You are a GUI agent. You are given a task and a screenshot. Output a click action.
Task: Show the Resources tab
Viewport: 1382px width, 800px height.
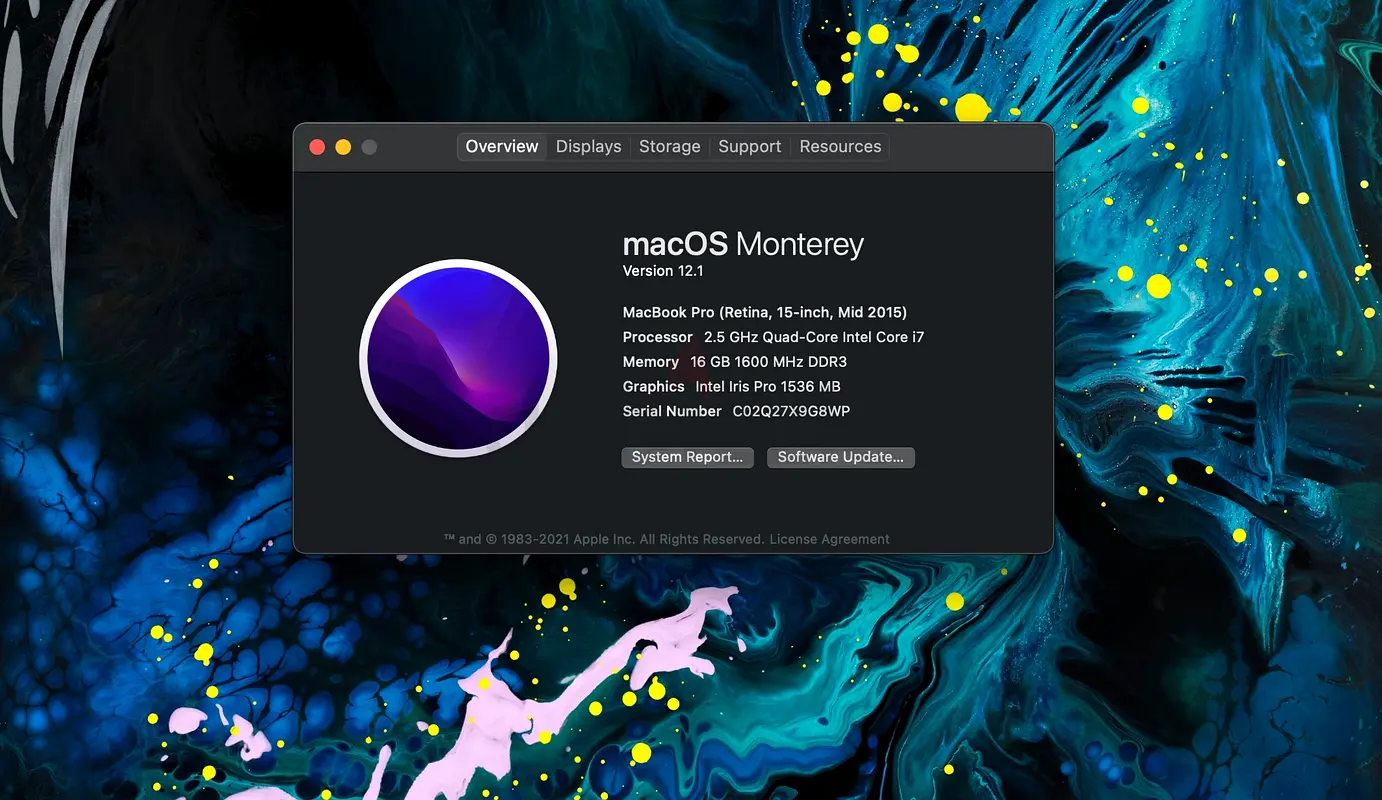coord(840,147)
